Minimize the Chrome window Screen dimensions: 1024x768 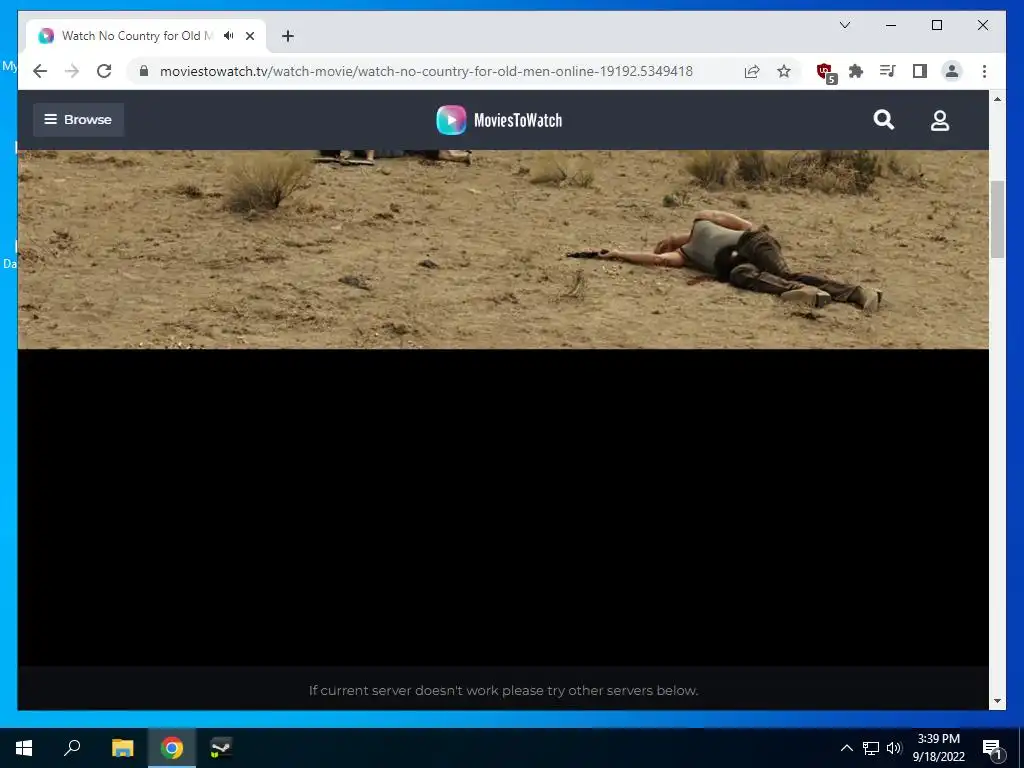coord(891,25)
